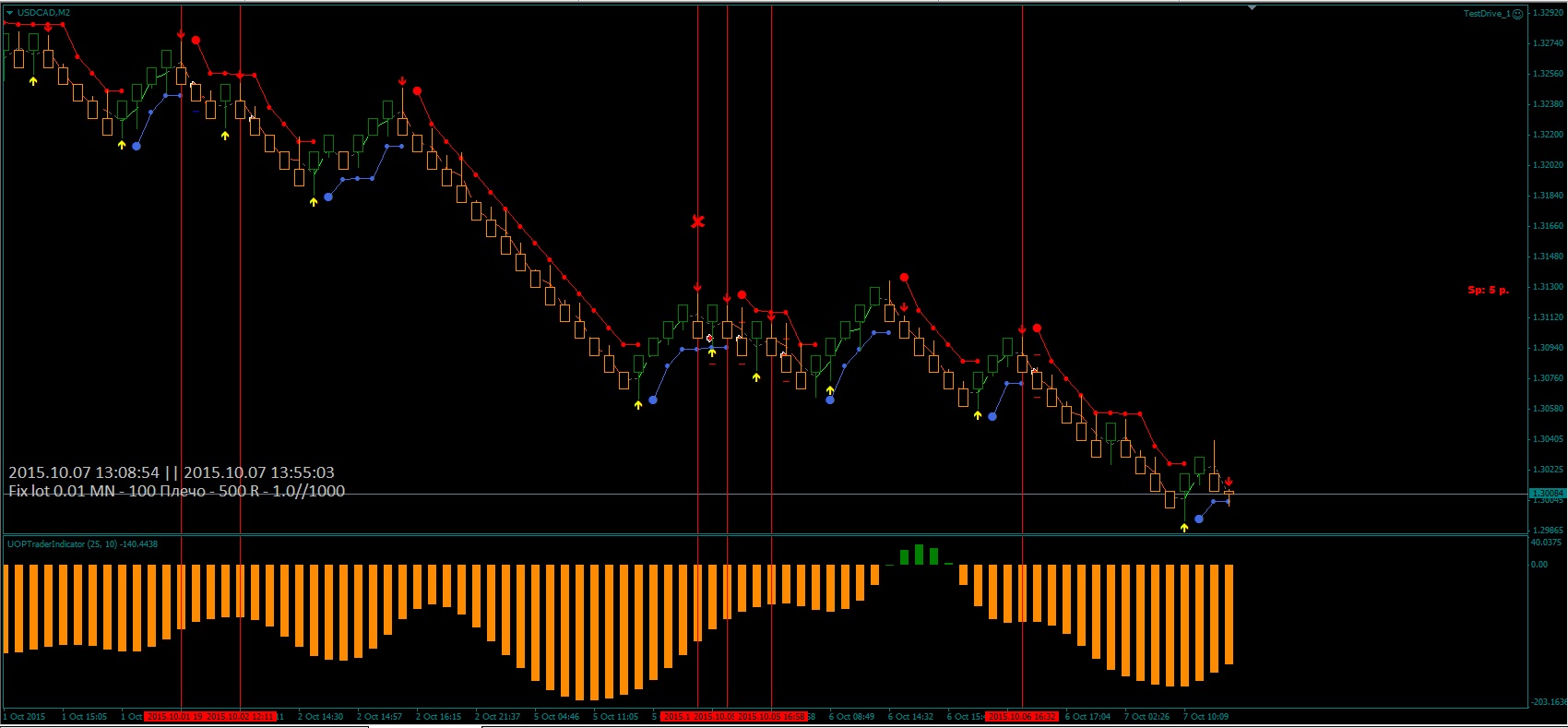Viewport: 1568px width, 728px height.
Task: Click the '6 Oct 14:32' time axis label
Action: click(x=911, y=716)
